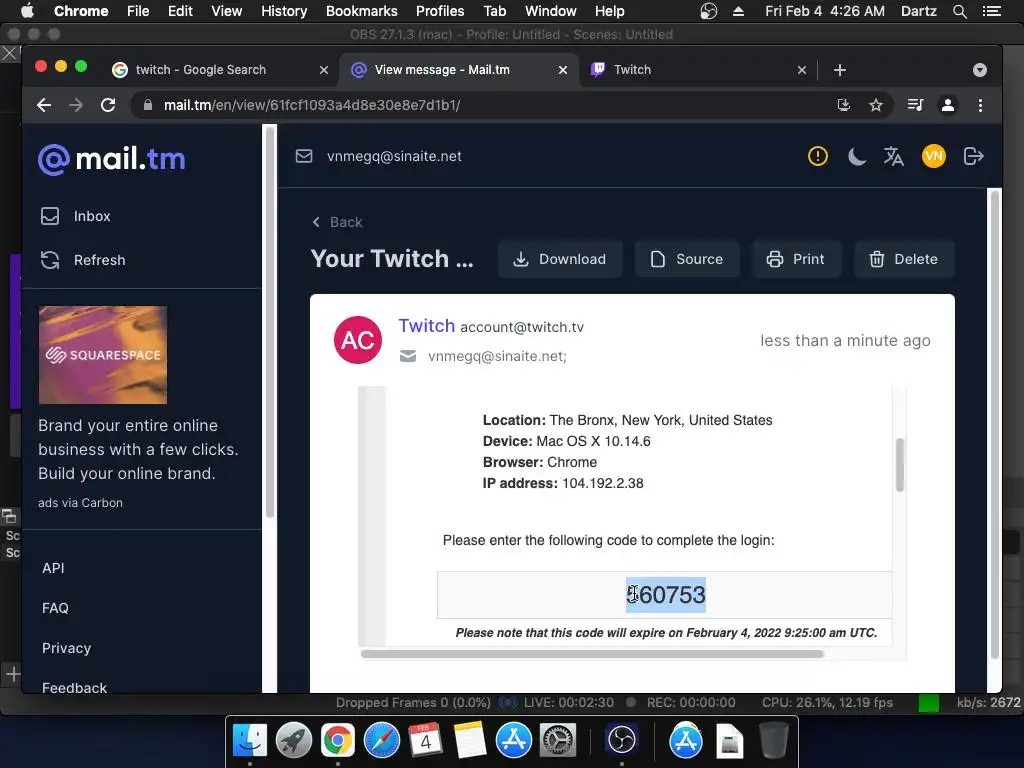Open the VN account avatar
The height and width of the screenshot is (768, 1024).
[934, 156]
